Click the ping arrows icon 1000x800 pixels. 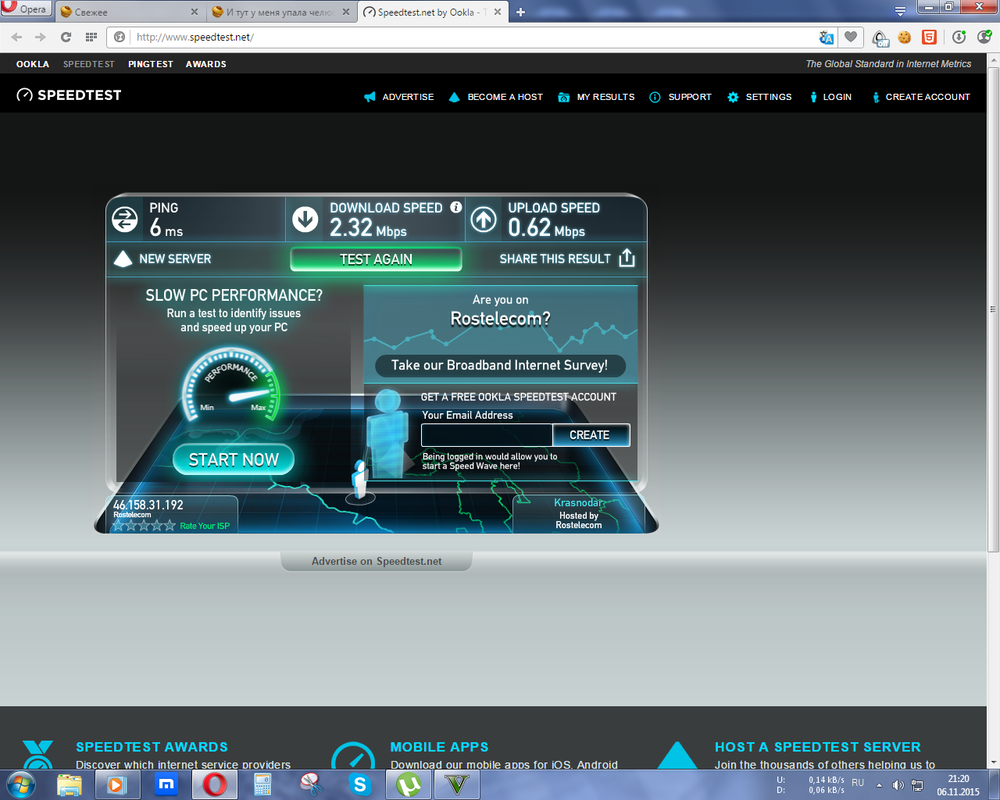coord(125,219)
